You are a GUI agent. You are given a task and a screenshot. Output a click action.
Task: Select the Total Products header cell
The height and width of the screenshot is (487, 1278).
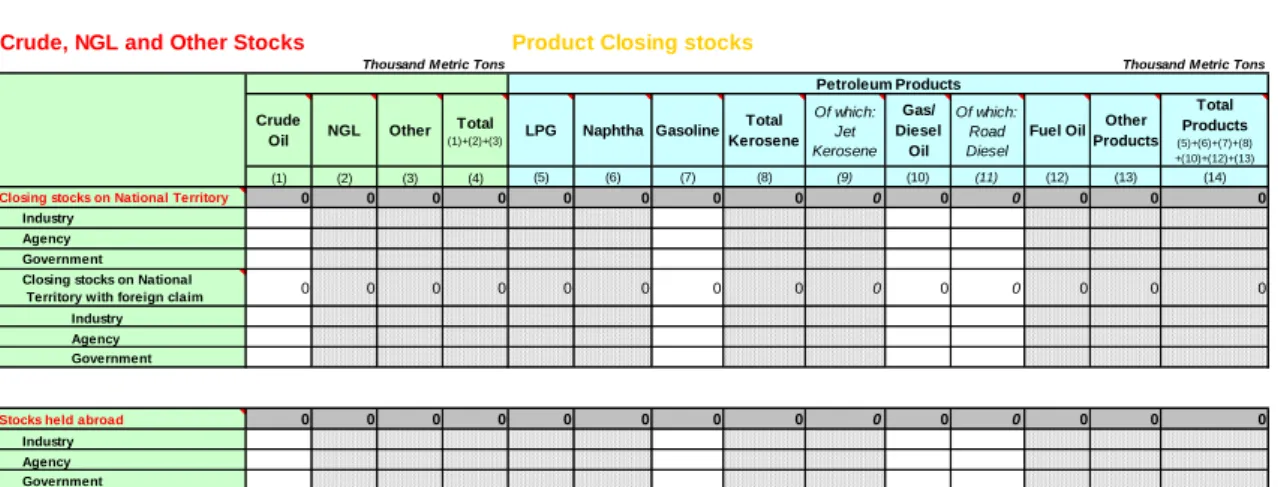tap(1215, 130)
